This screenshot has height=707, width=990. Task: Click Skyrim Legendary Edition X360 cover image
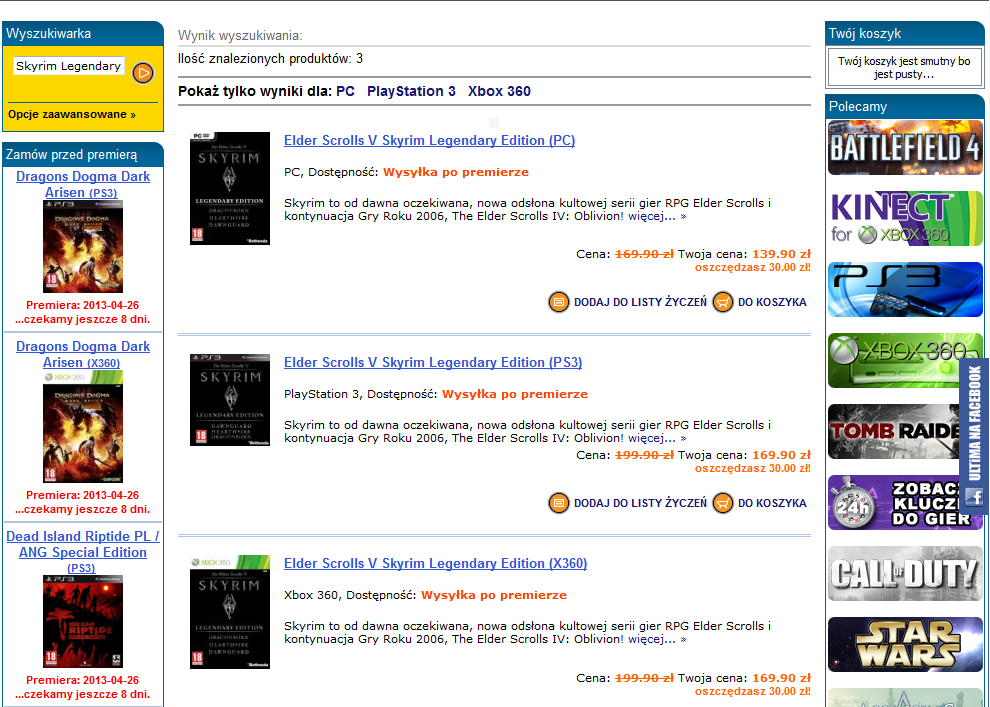pos(230,612)
